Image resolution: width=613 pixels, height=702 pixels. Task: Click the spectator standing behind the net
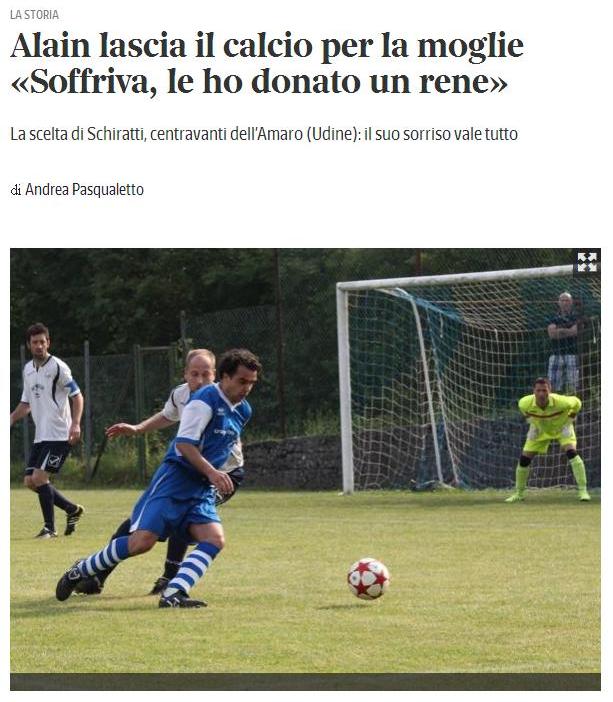tap(564, 340)
